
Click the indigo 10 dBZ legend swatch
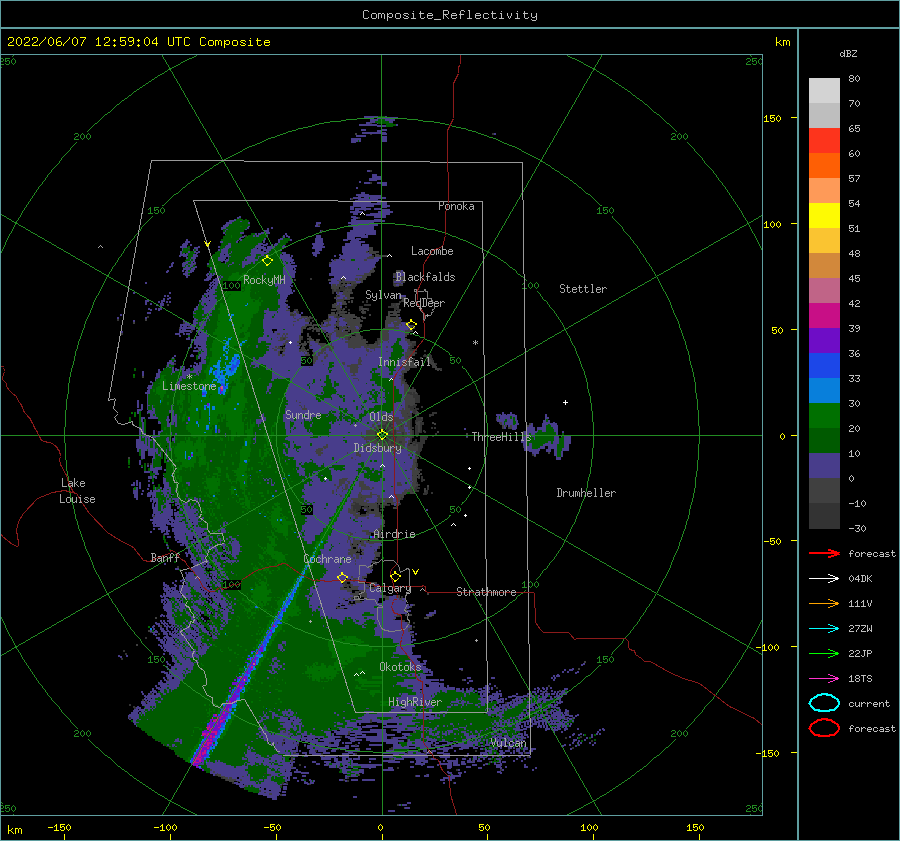824,466
